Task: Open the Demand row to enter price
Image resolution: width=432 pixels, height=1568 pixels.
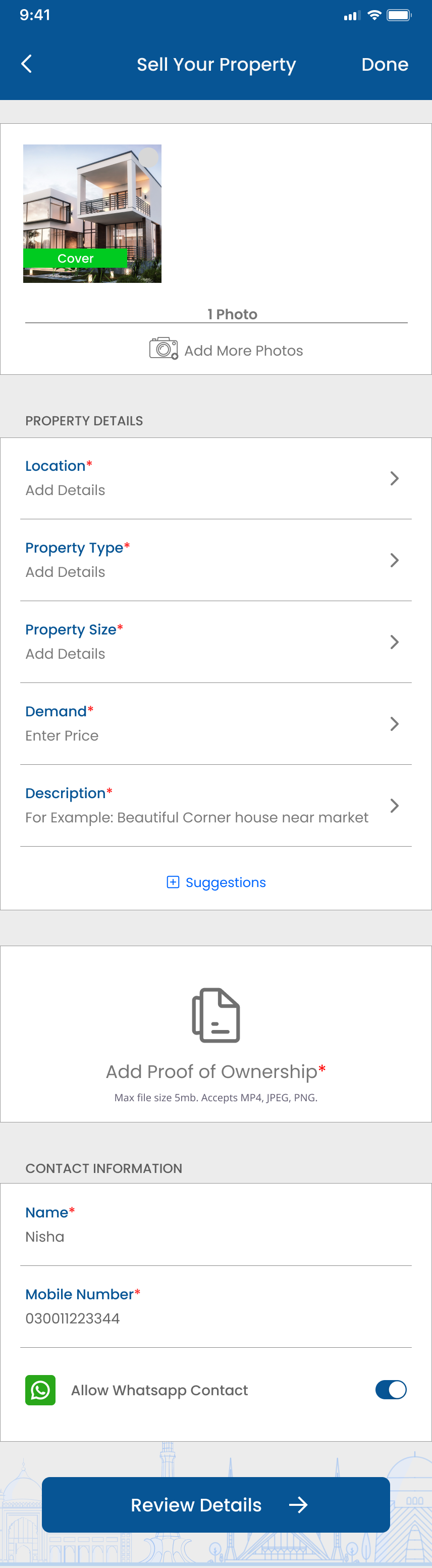Action: 216,724
